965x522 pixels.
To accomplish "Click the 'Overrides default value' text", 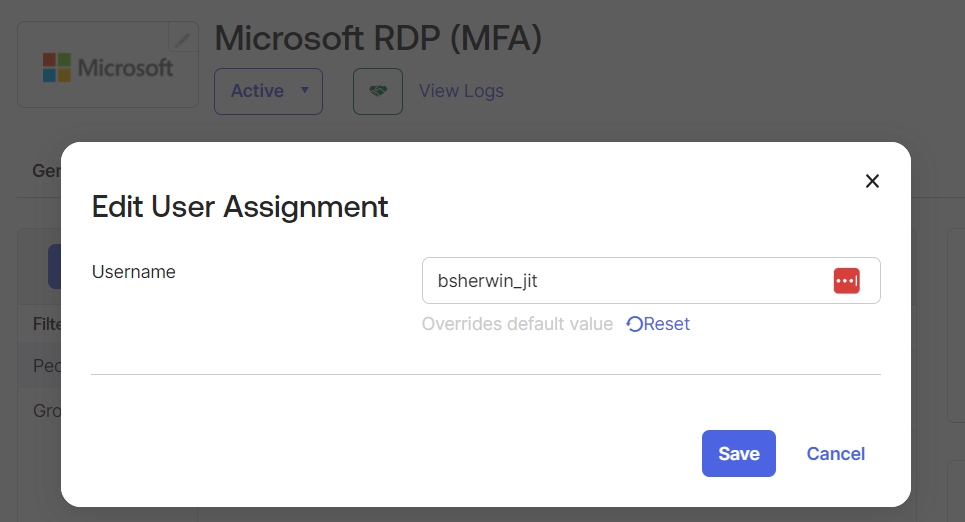I will click(517, 324).
